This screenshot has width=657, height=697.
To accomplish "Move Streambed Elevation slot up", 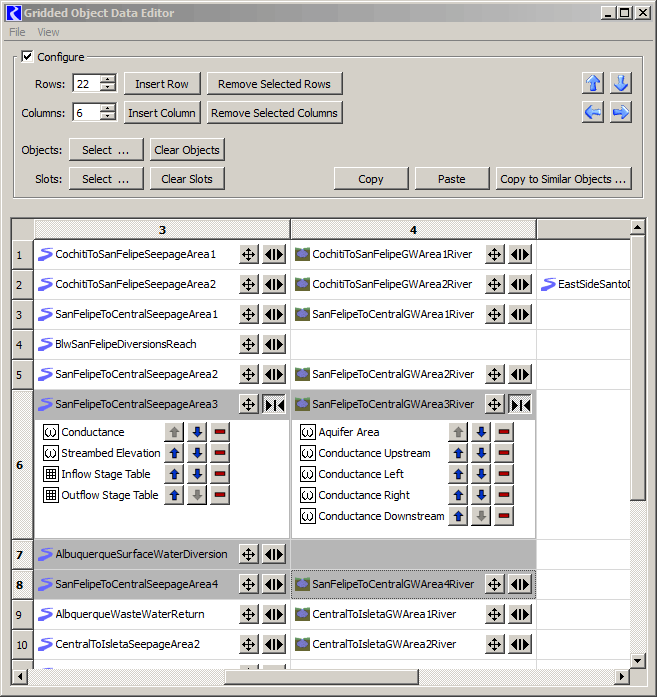I will click(x=174, y=453).
